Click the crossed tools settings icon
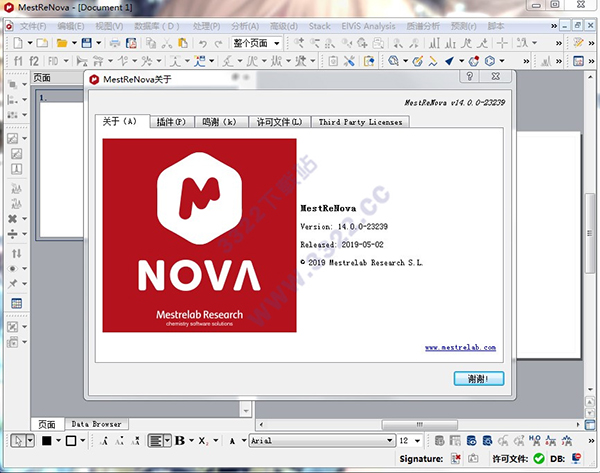Image resolution: width=600 pixels, height=473 pixels. pyautogui.click(x=349, y=61)
